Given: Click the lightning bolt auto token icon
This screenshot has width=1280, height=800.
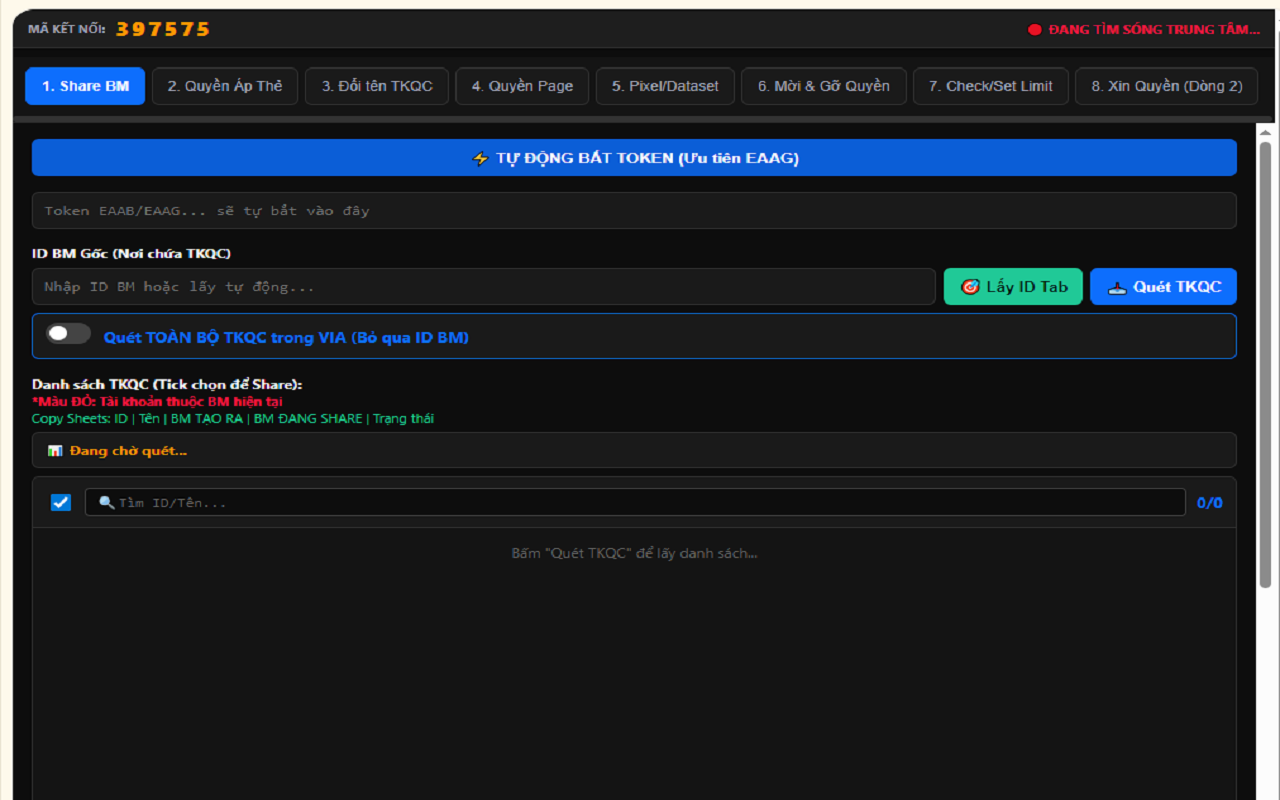Looking at the screenshot, I should click(x=480, y=158).
